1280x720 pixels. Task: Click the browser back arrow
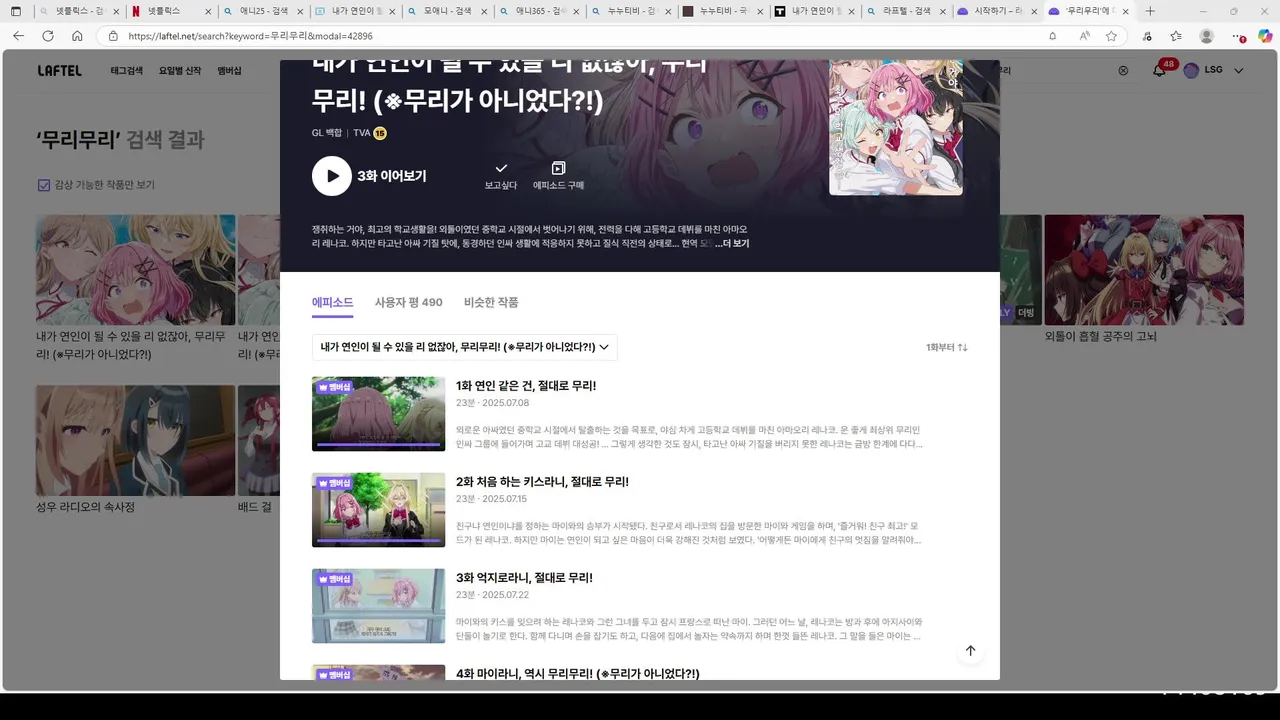pos(18,35)
